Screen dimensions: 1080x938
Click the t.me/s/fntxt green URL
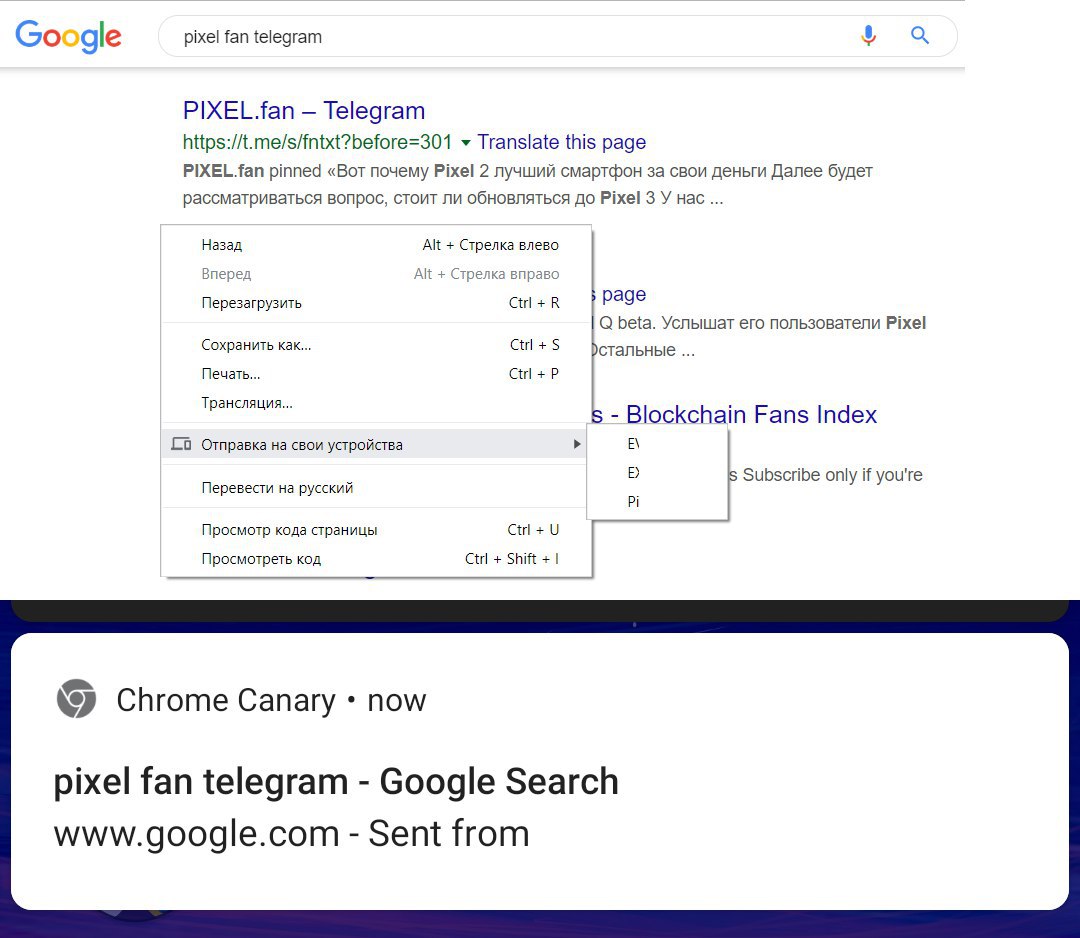pyautogui.click(x=318, y=142)
